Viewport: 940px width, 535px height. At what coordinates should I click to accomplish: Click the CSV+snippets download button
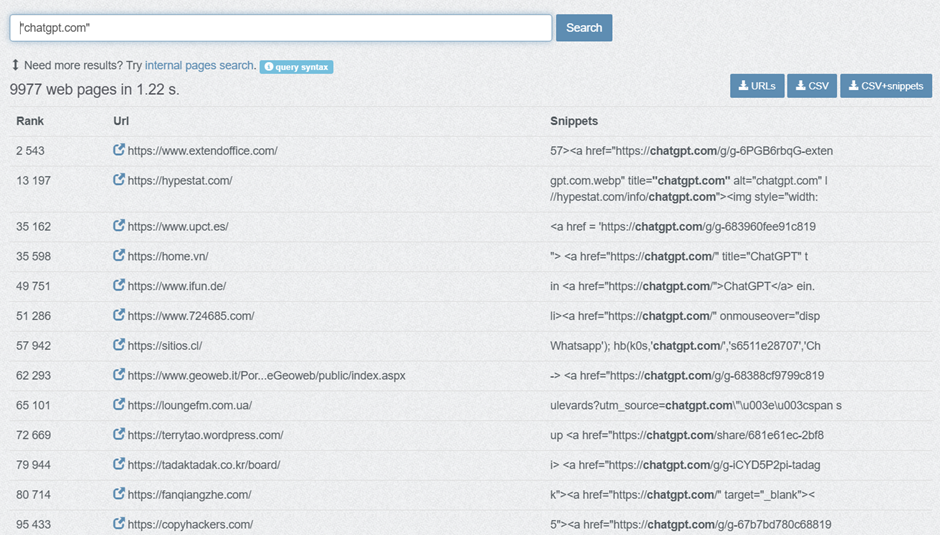[x=885, y=86]
